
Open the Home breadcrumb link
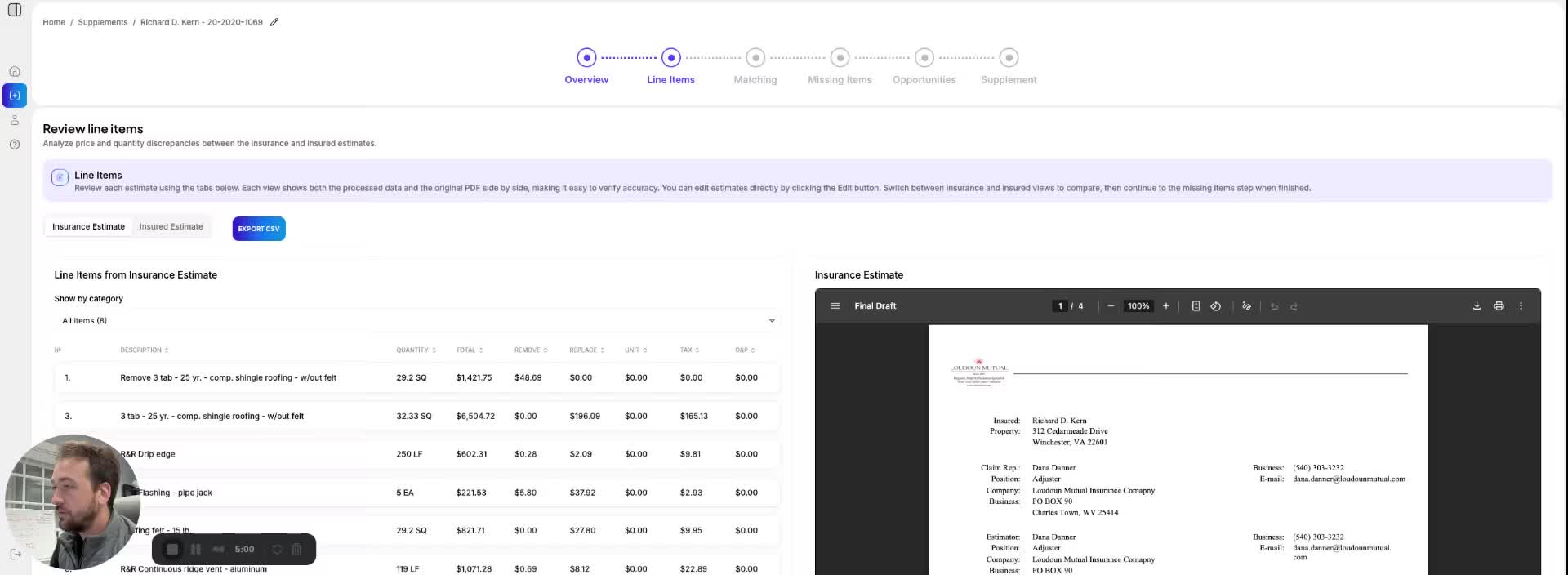54,22
